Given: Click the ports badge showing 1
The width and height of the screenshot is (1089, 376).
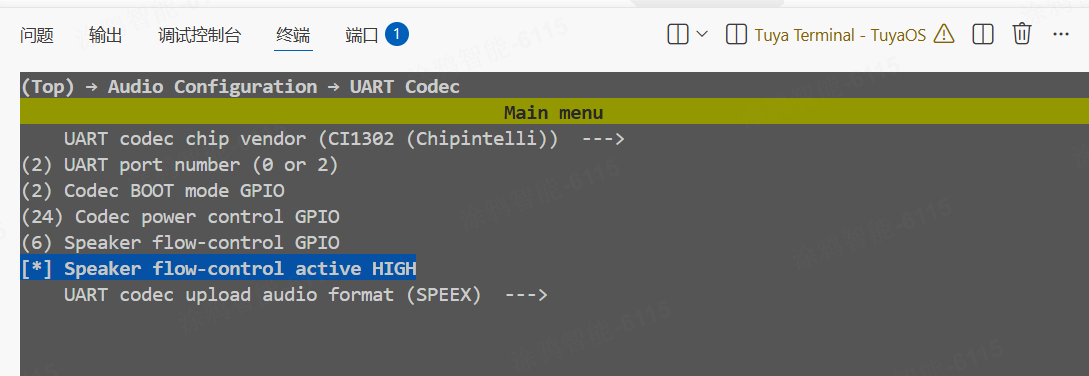Looking at the screenshot, I should pos(396,34).
